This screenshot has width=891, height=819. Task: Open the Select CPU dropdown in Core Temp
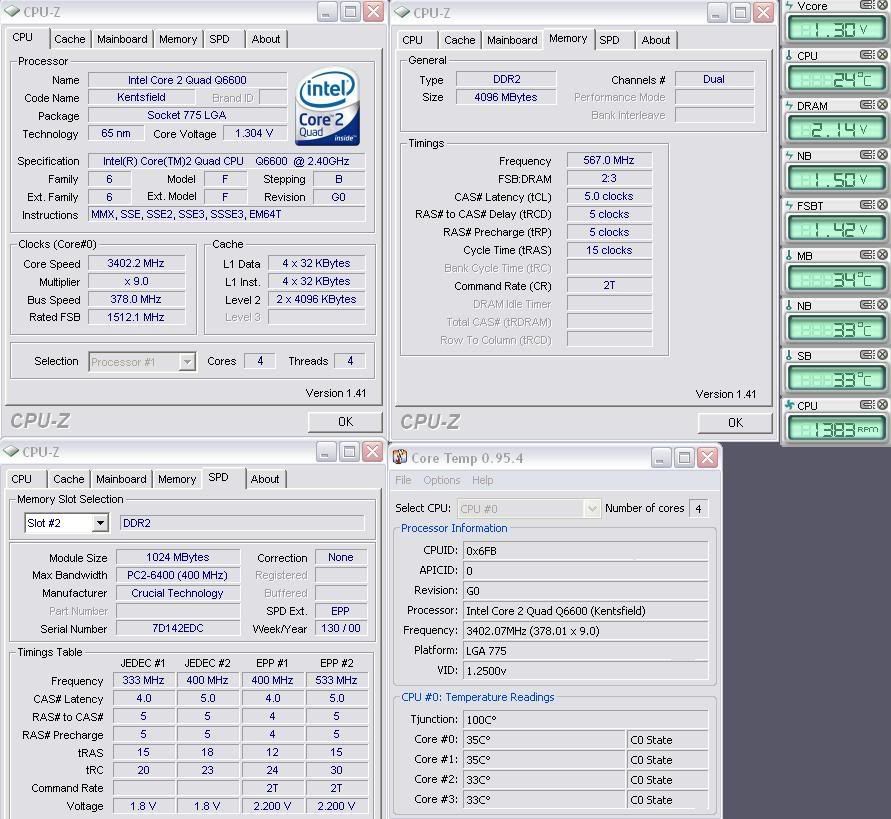592,509
